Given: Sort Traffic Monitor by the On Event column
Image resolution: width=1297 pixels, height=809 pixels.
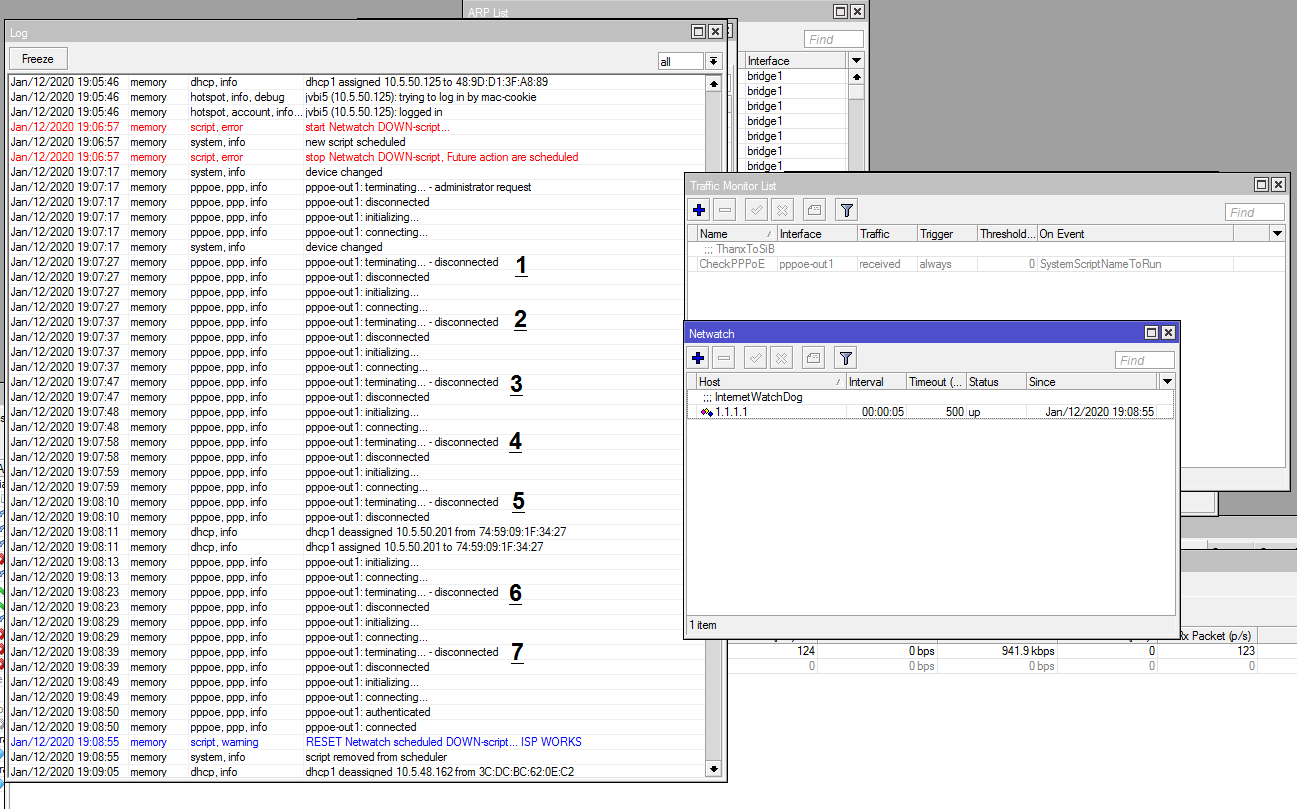Looking at the screenshot, I should (x=1135, y=234).
